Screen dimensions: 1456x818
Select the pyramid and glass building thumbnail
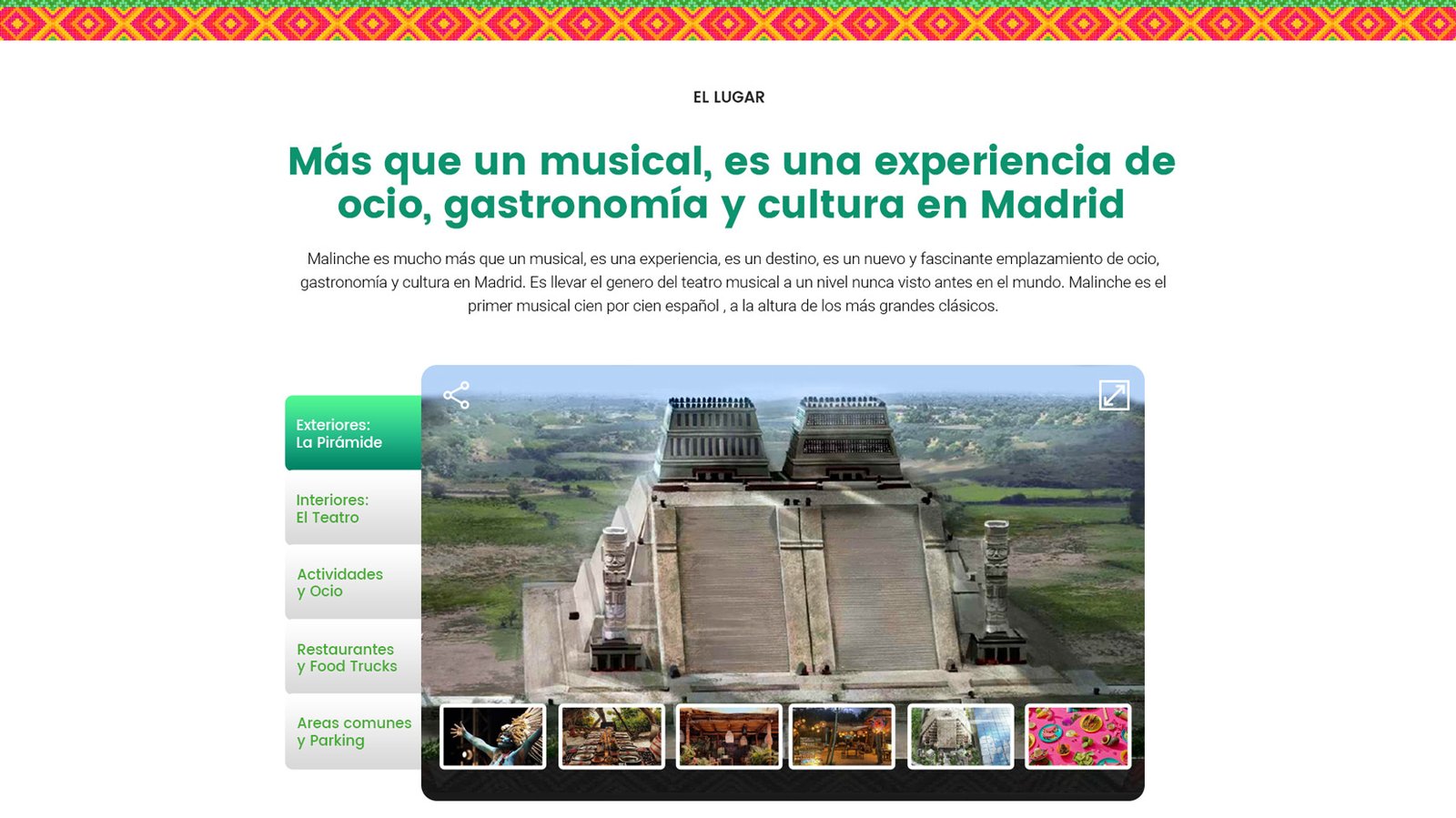[960, 736]
